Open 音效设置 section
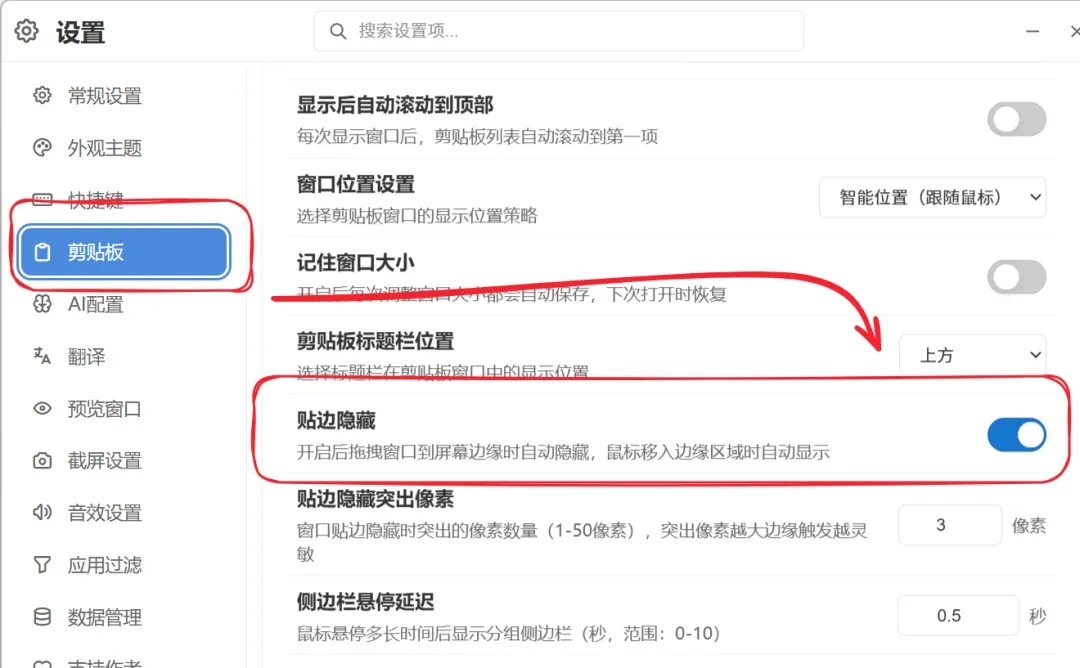This screenshot has width=1080, height=668. pyautogui.click(x=124, y=512)
